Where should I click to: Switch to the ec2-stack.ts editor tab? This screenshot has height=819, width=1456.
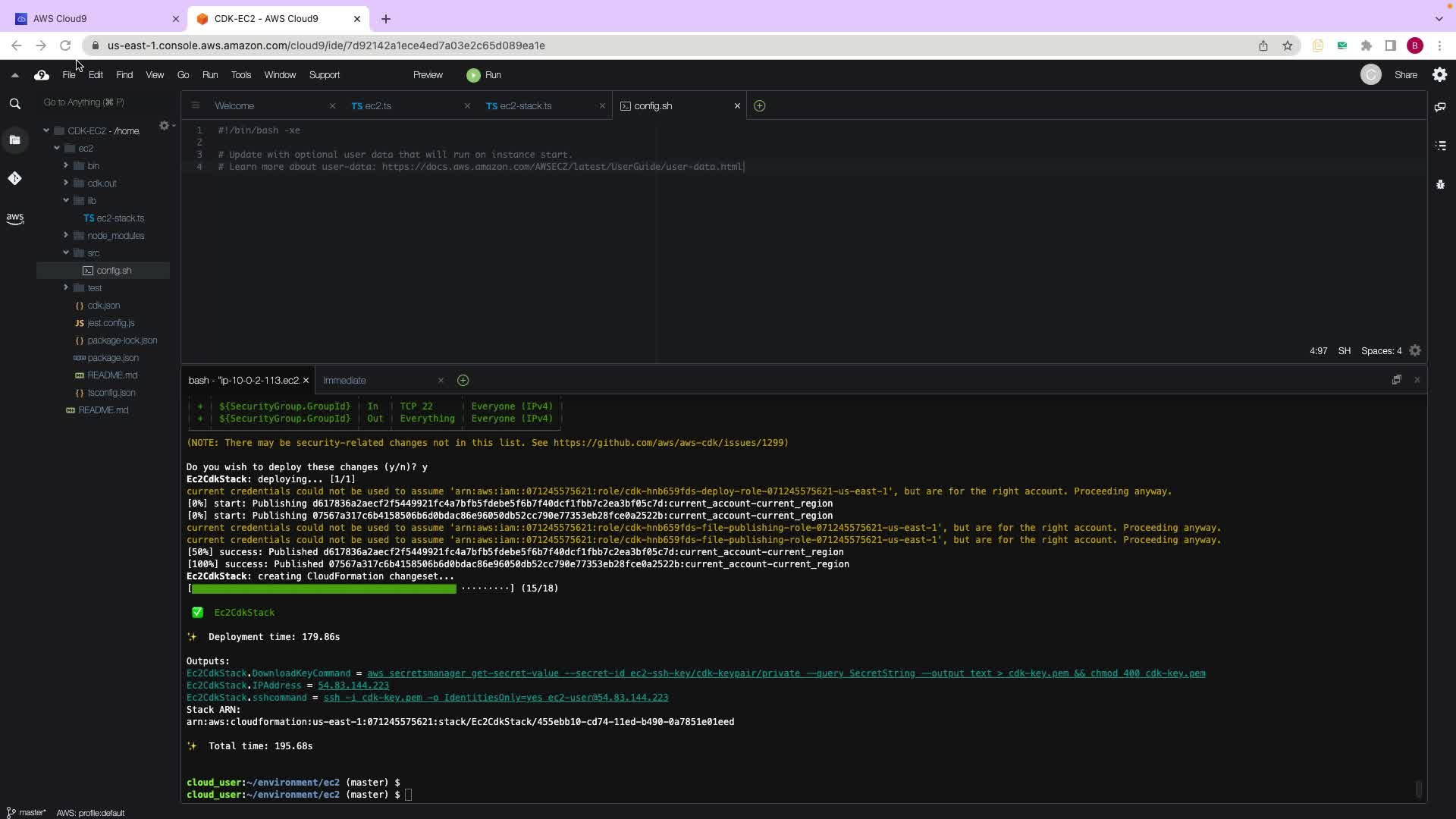525,106
